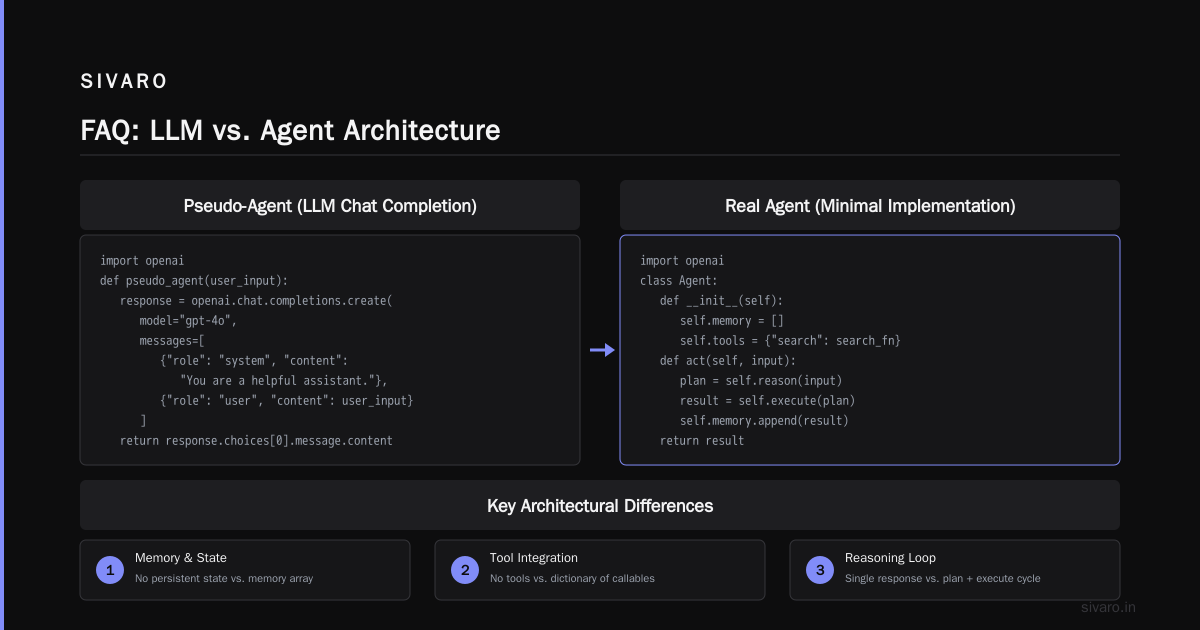Click inside the class Agent code block

point(870,350)
